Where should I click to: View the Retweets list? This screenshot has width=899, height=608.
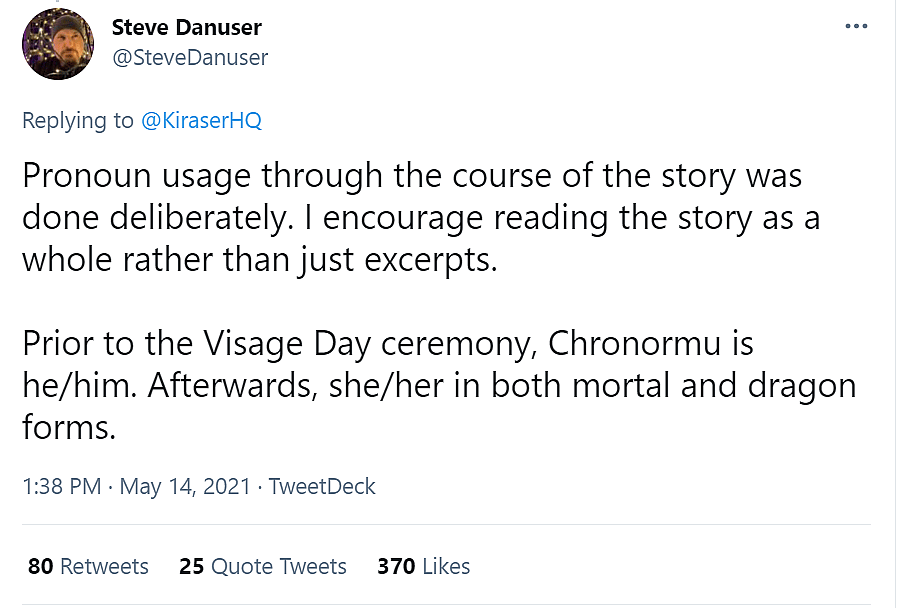[104, 566]
